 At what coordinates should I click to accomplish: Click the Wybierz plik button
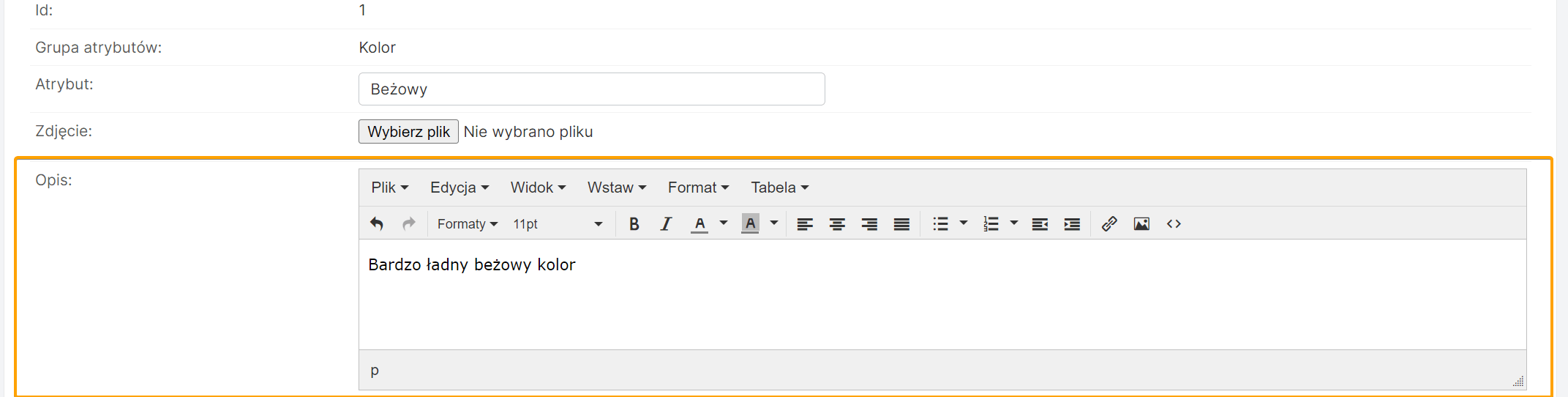408,132
